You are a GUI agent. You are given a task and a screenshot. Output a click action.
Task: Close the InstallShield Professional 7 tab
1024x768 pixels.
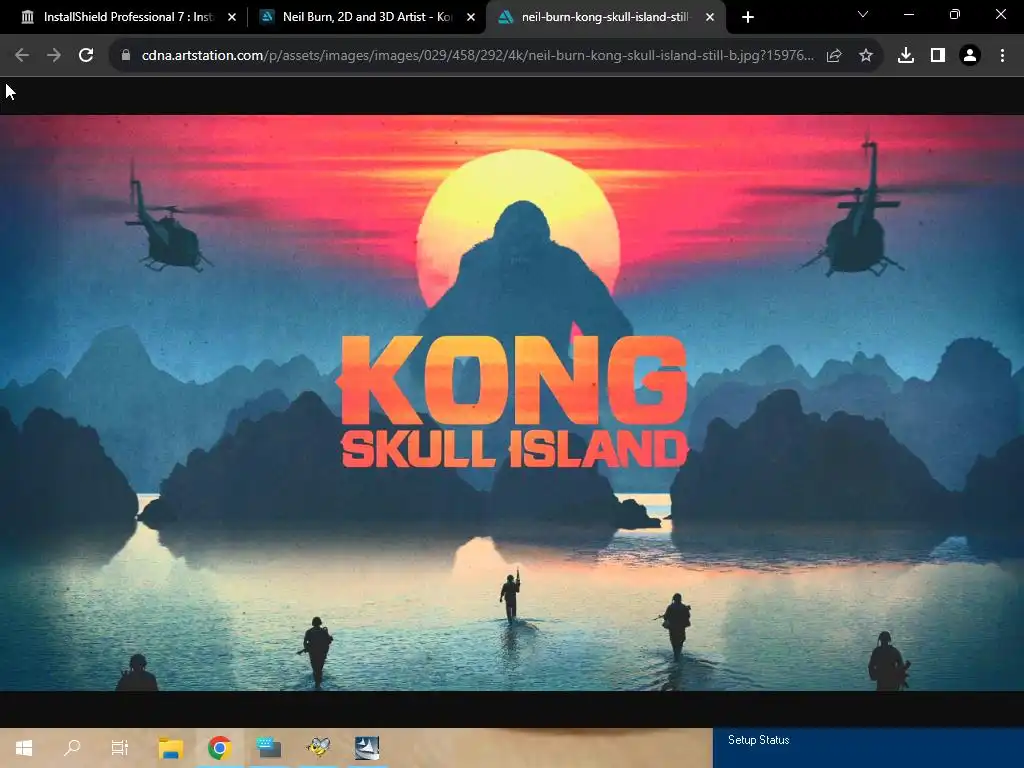[232, 17]
